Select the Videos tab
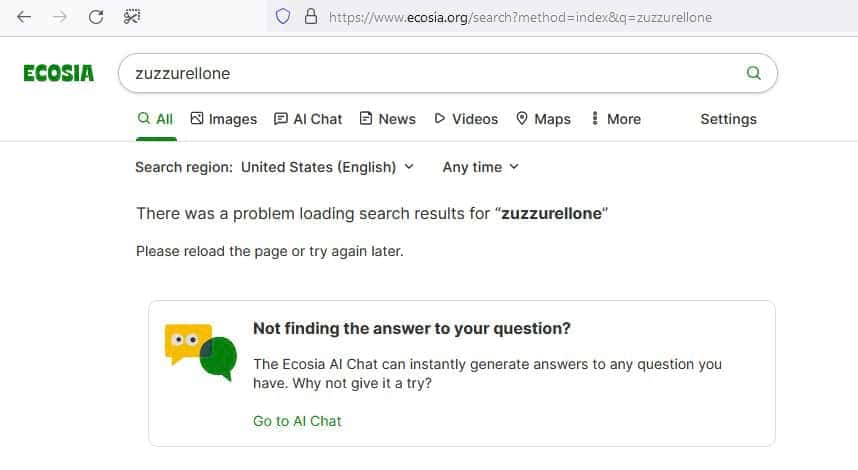This screenshot has width=858, height=470. pyautogui.click(x=466, y=119)
